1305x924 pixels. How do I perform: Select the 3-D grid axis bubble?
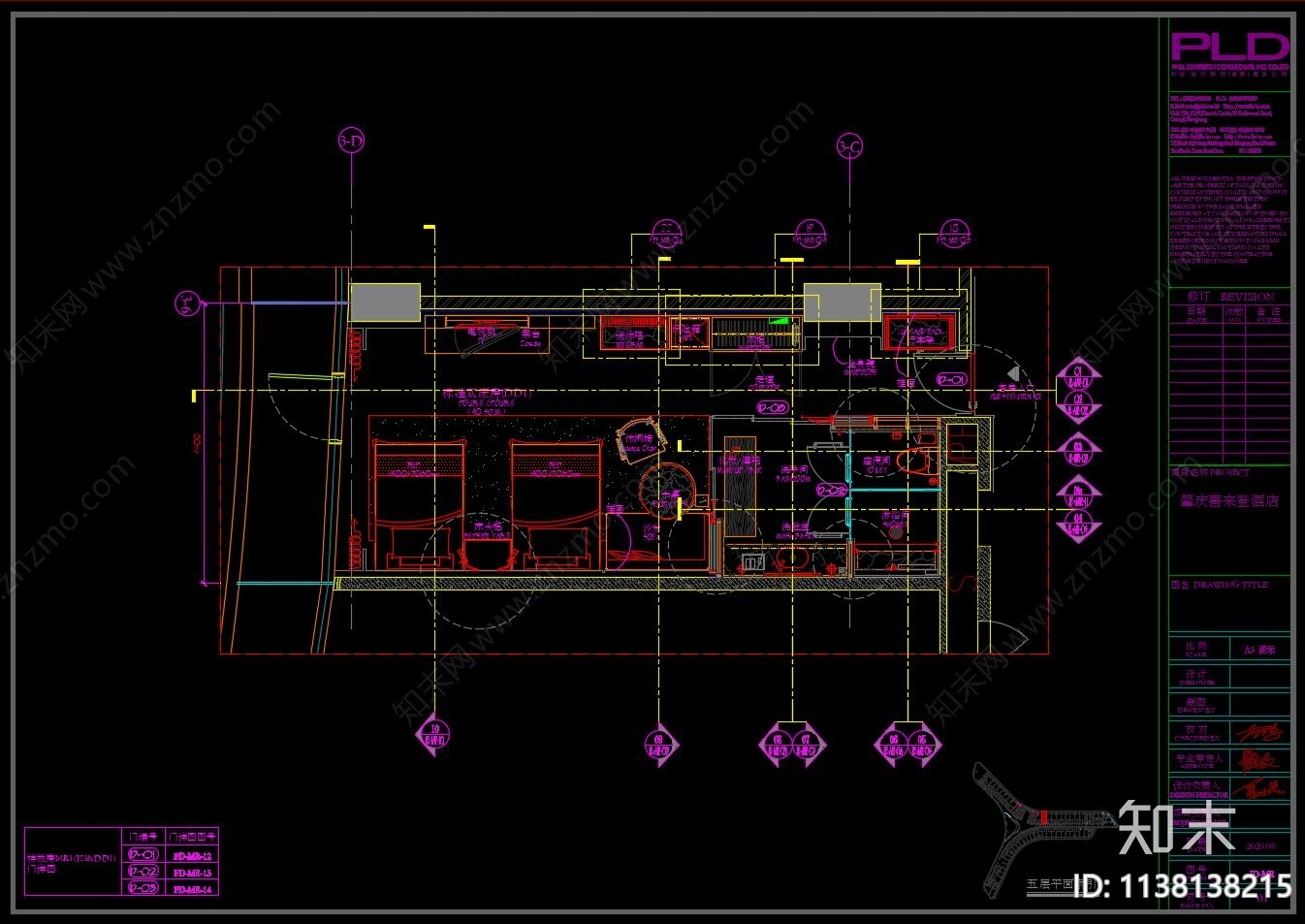[x=351, y=141]
